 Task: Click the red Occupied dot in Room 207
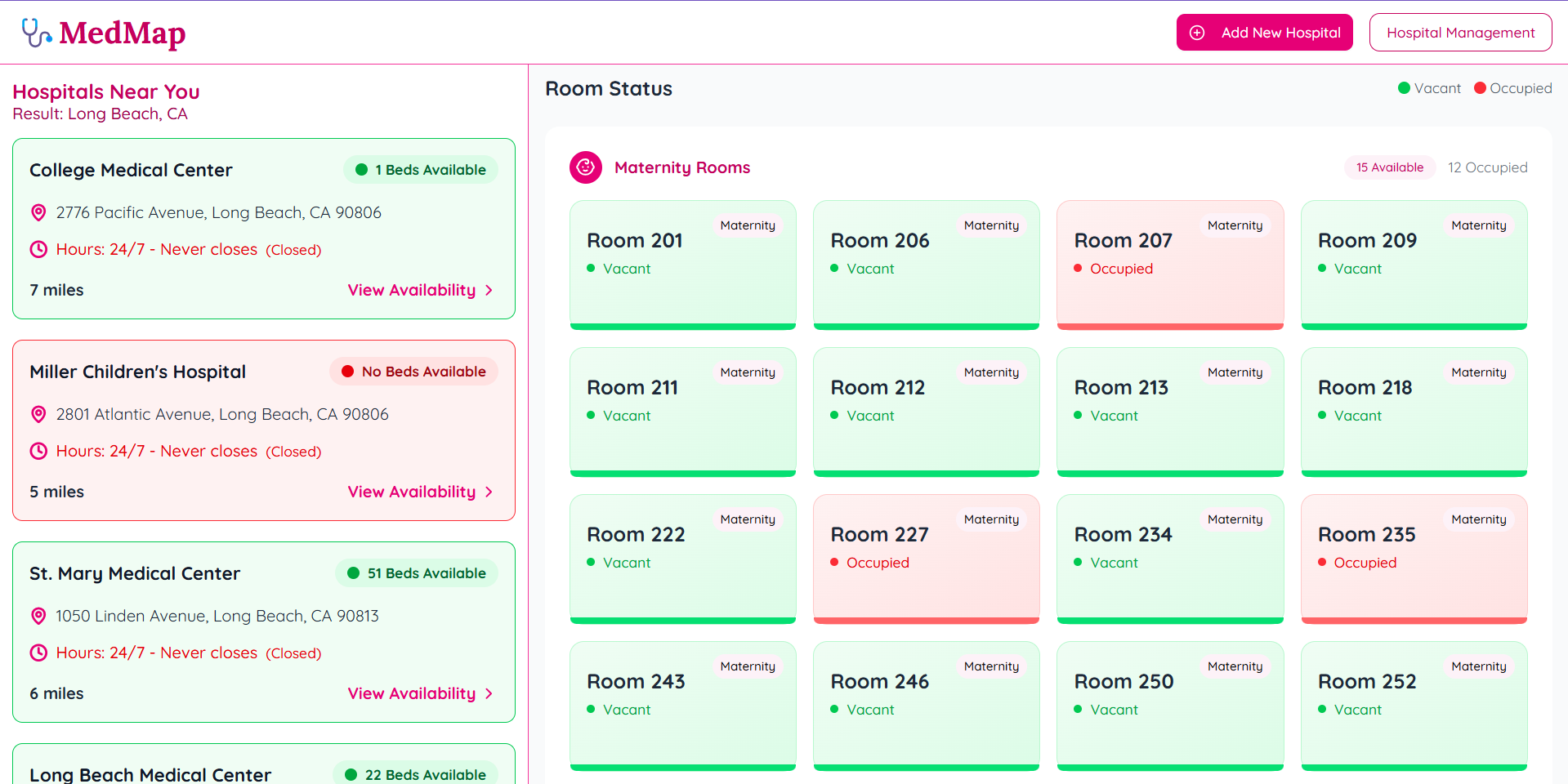click(x=1078, y=268)
